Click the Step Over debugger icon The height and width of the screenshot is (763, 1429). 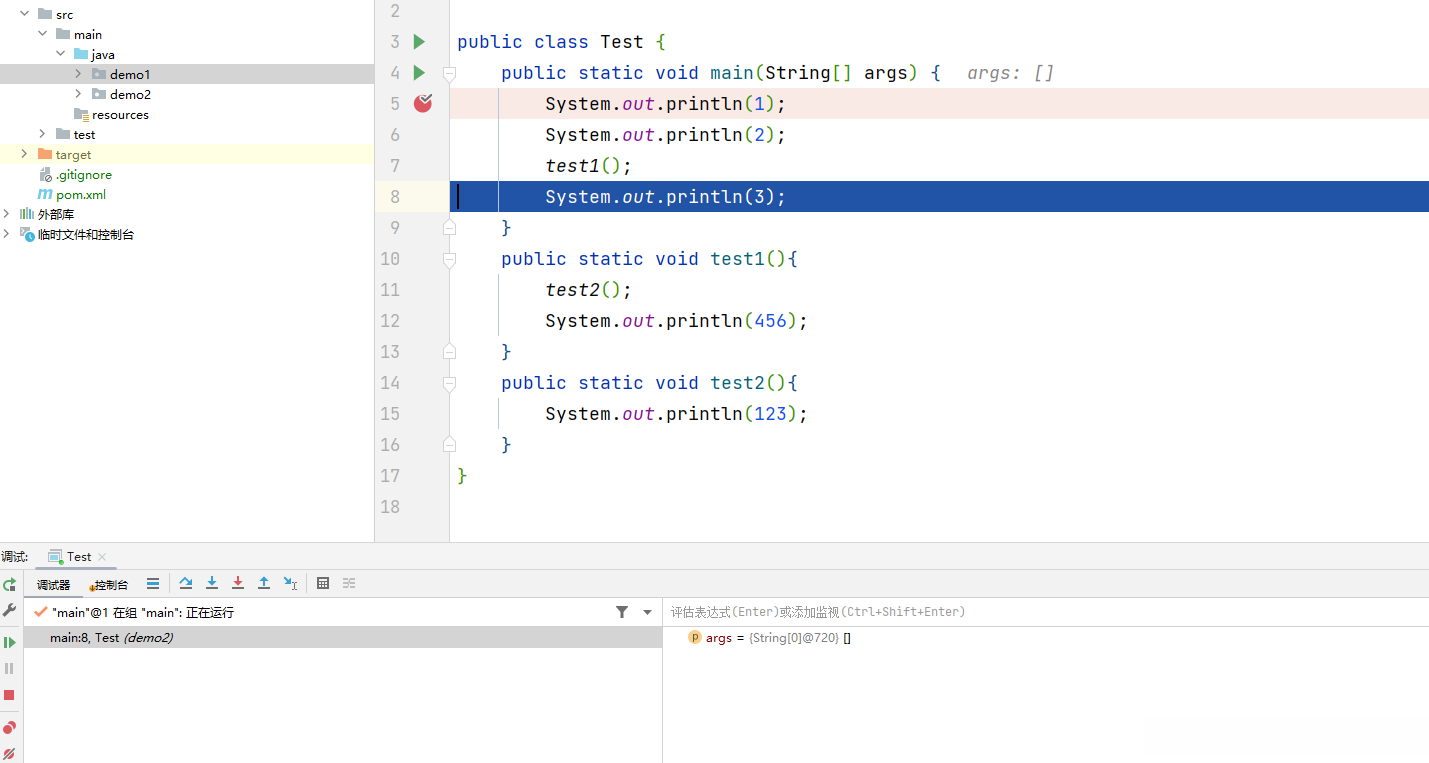tap(186, 583)
